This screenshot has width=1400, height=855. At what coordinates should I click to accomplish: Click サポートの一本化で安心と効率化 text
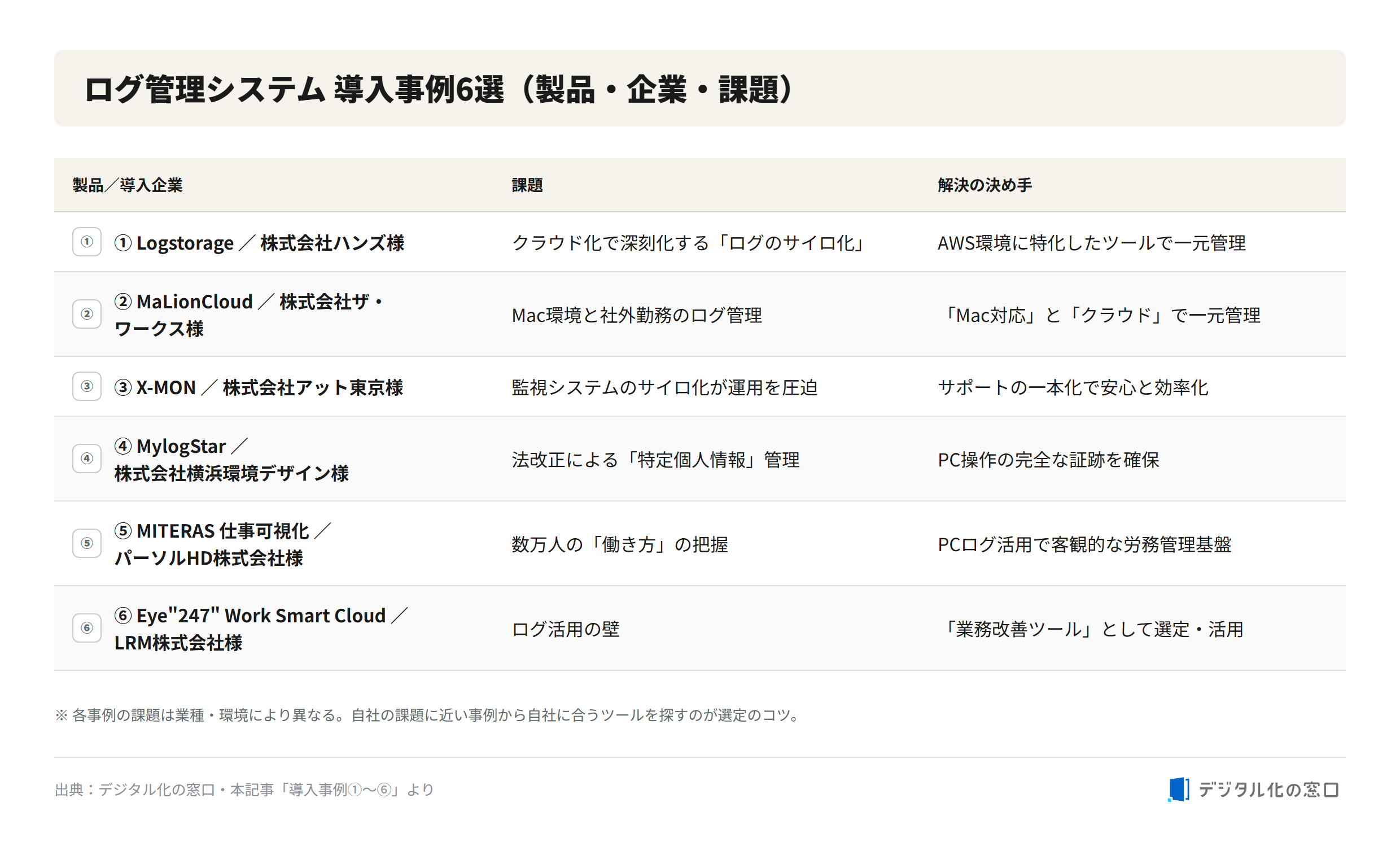1073,388
